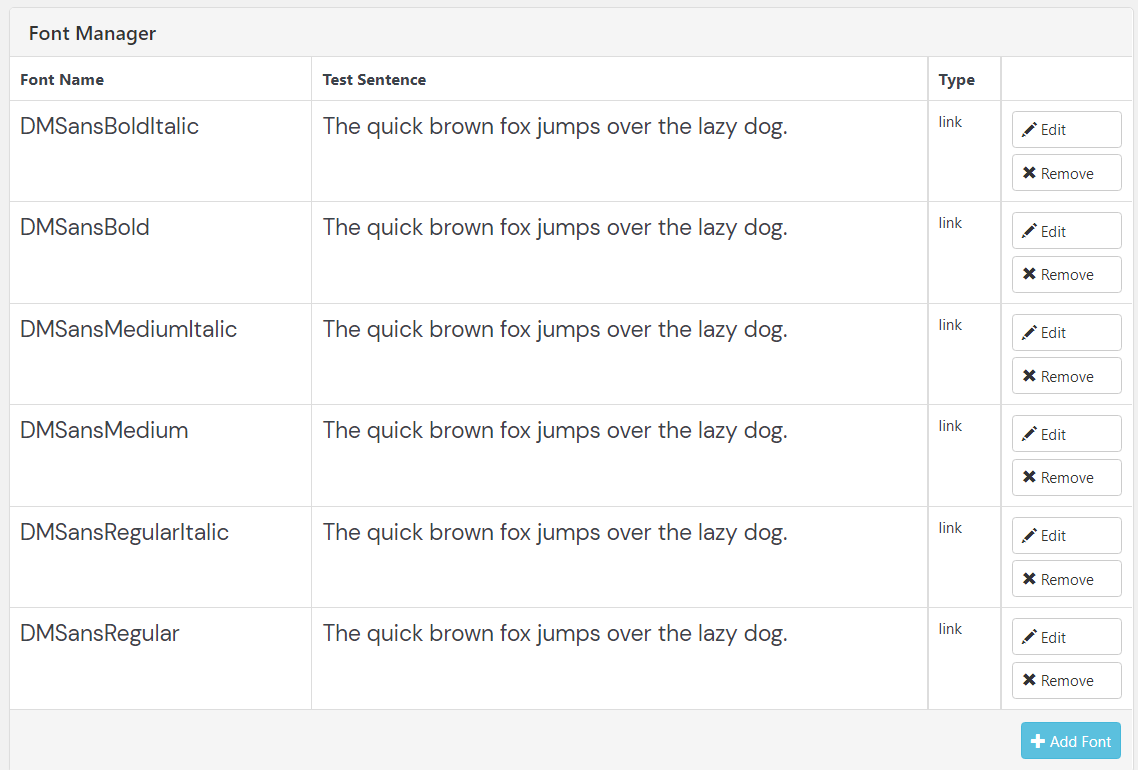
Task: Edit the DMSansMediumItalic font
Action: point(1066,333)
